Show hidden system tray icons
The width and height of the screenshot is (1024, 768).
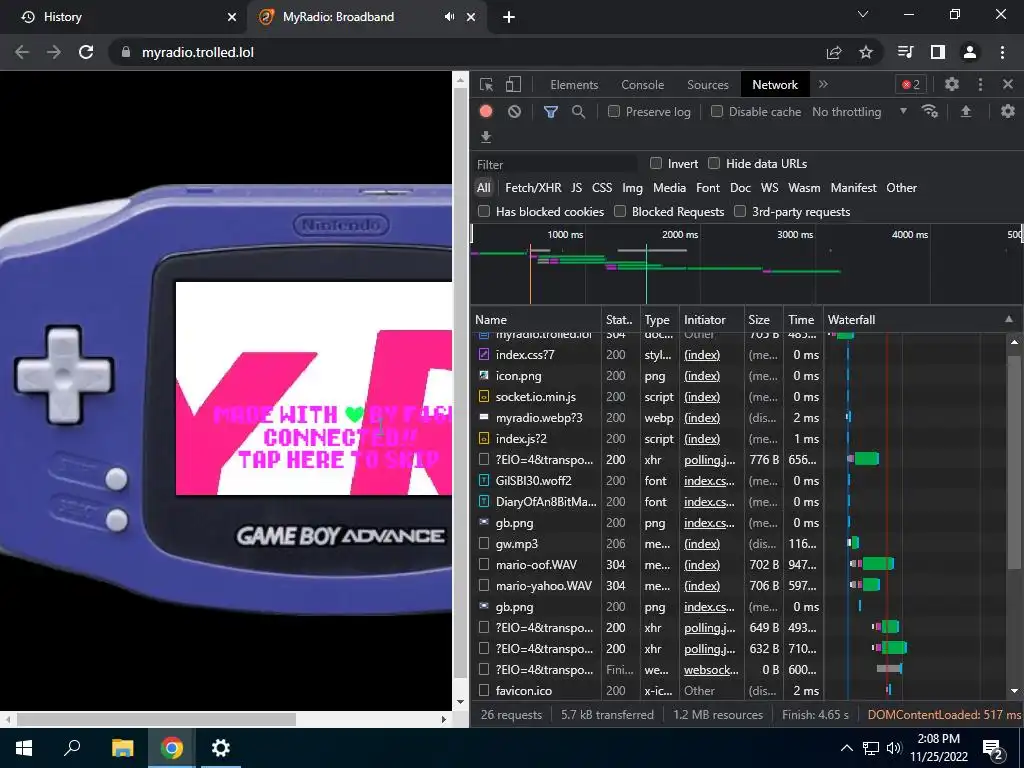coord(846,748)
